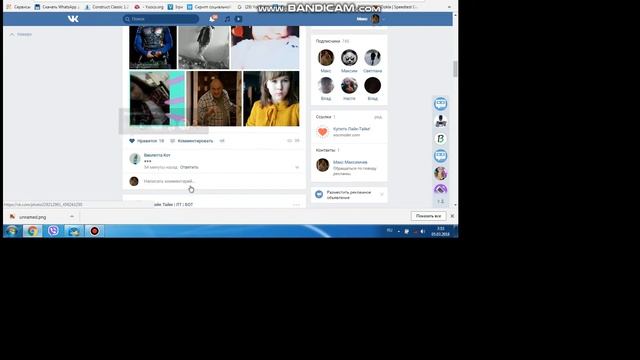Open Макс Максимов contact avatar
This screenshot has width=640, height=360.
pyautogui.click(x=322, y=165)
